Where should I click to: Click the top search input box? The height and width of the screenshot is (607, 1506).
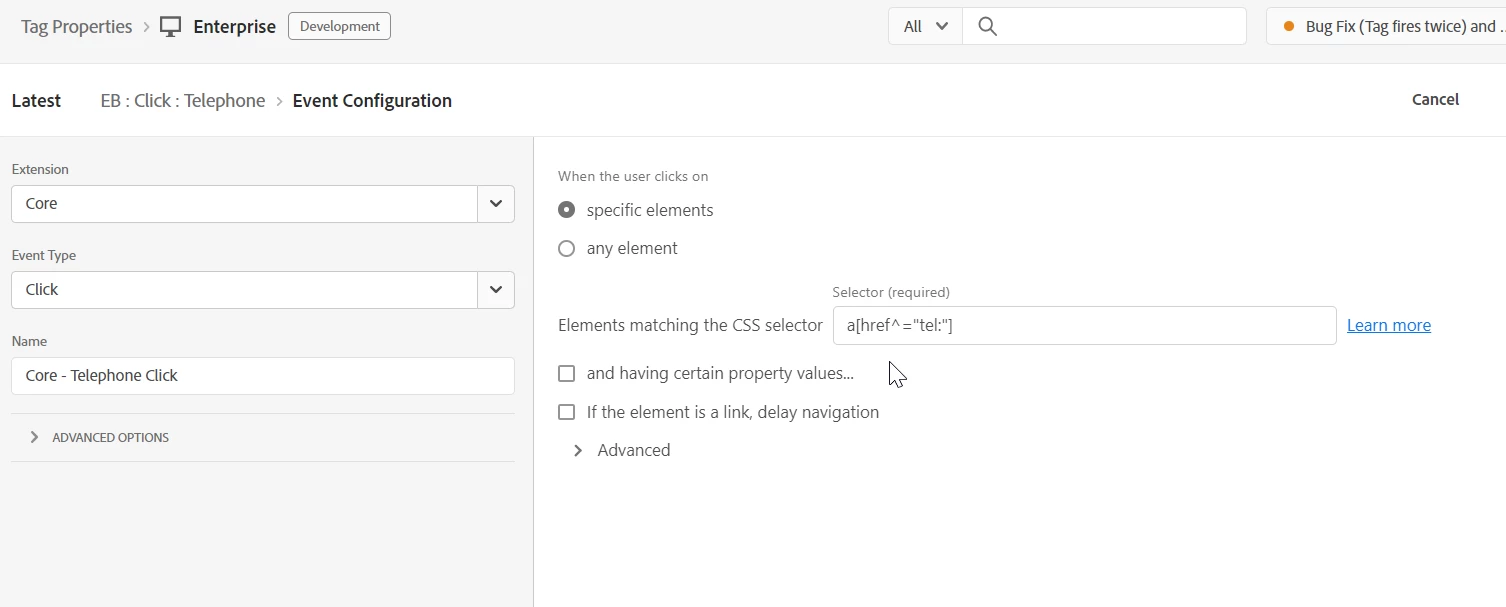click(x=1120, y=27)
